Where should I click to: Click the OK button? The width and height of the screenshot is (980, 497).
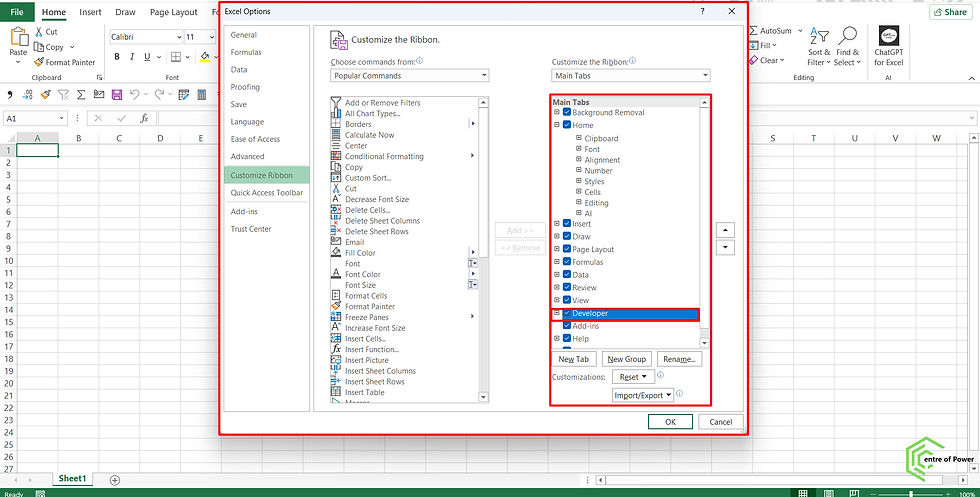point(670,422)
